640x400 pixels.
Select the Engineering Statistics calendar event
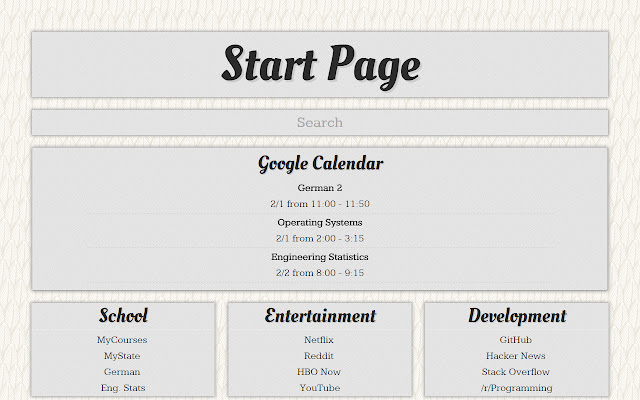pyautogui.click(x=320, y=257)
